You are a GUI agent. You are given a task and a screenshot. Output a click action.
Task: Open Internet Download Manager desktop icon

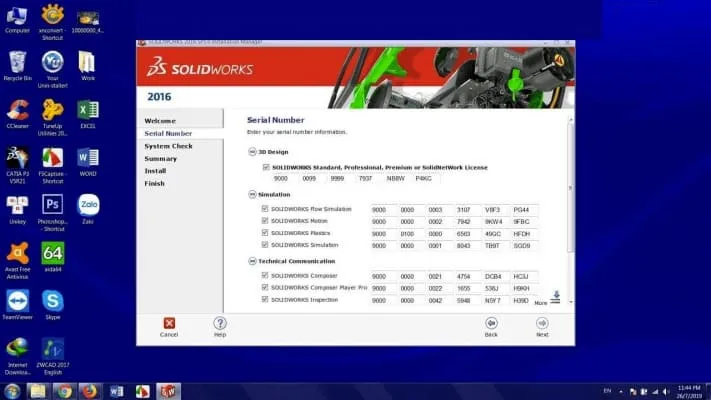tap(17, 357)
